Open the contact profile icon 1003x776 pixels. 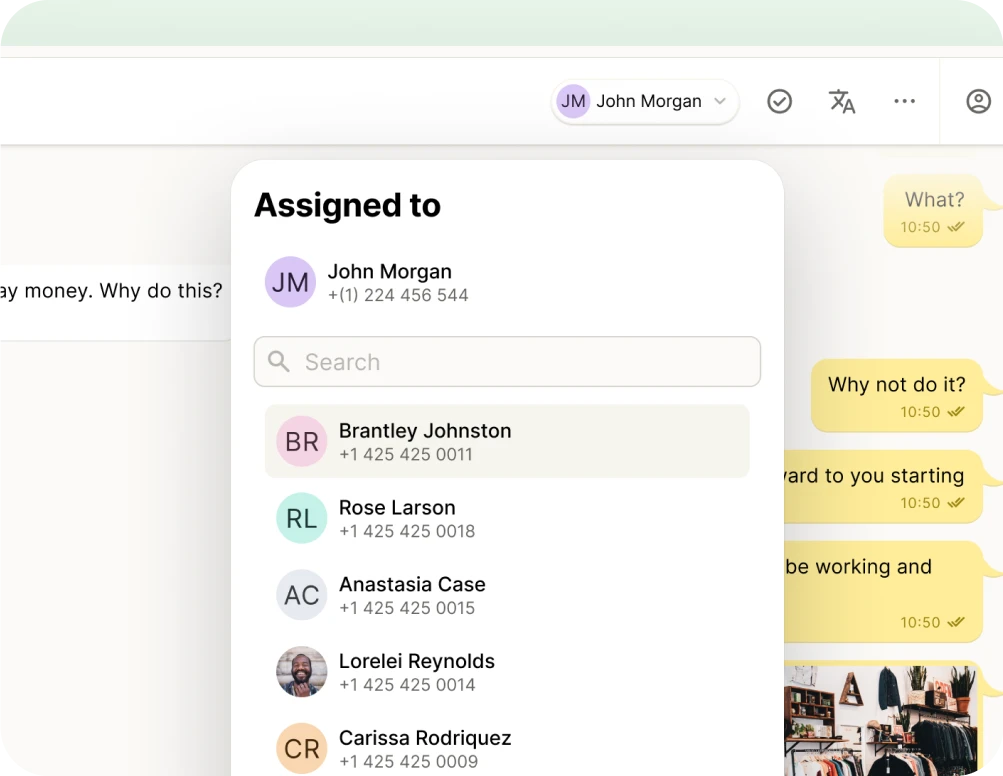pyautogui.click(x=978, y=101)
